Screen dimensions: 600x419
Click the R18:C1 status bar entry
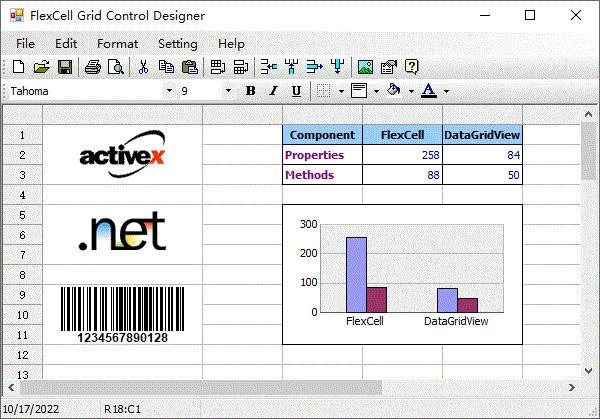[x=122, y=409]
